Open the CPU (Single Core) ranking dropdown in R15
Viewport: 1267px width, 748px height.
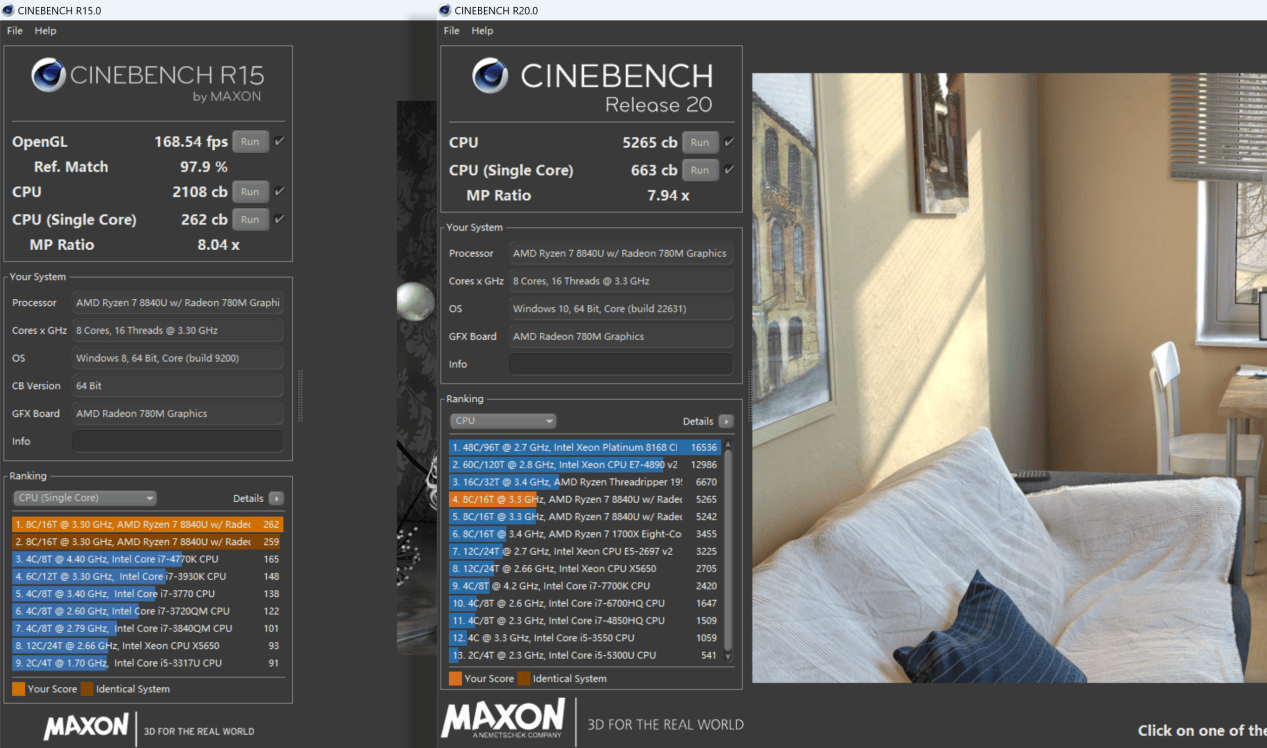(x=85, y=498)
